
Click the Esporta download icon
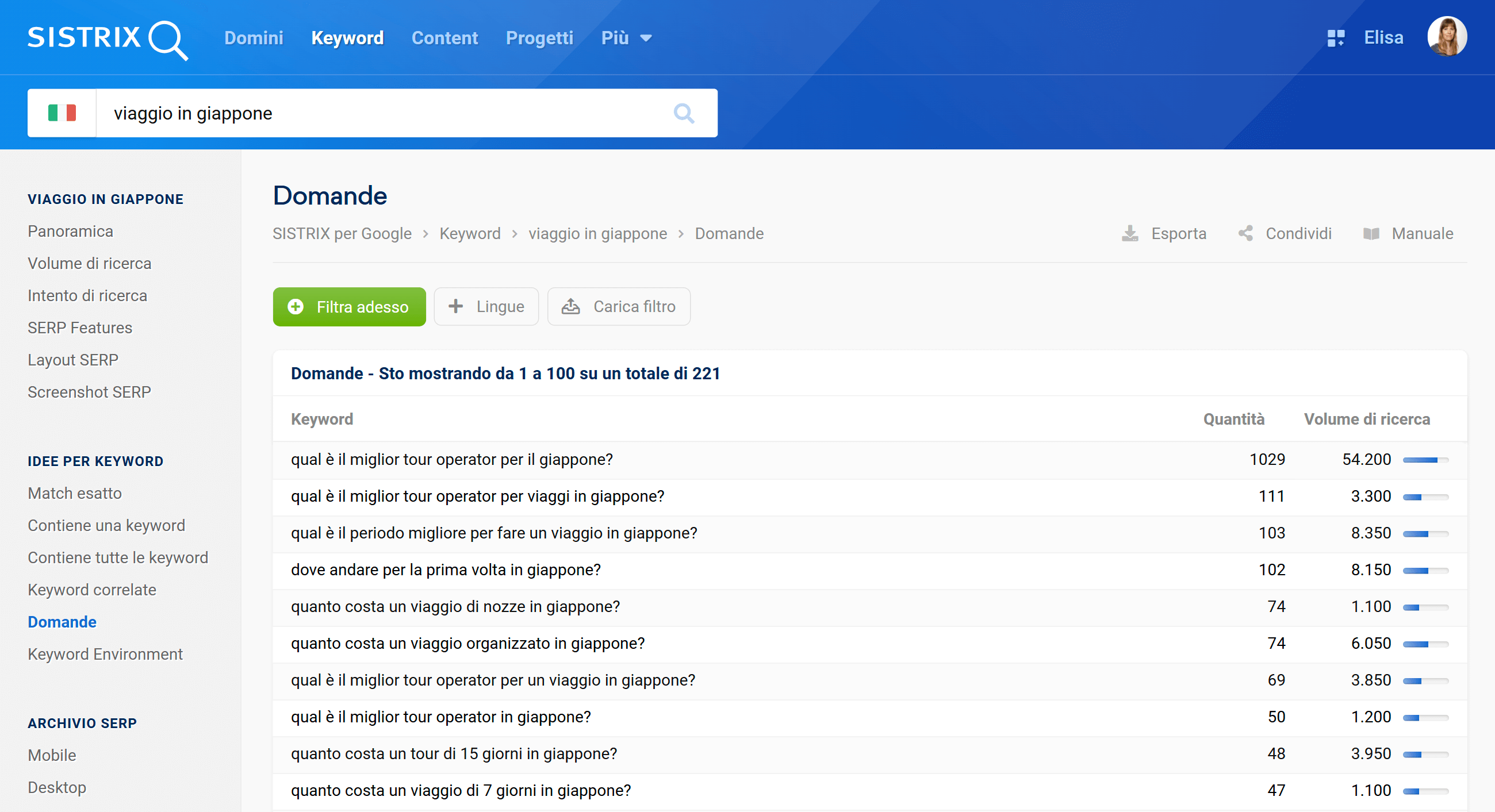(x=1129, y=234)
